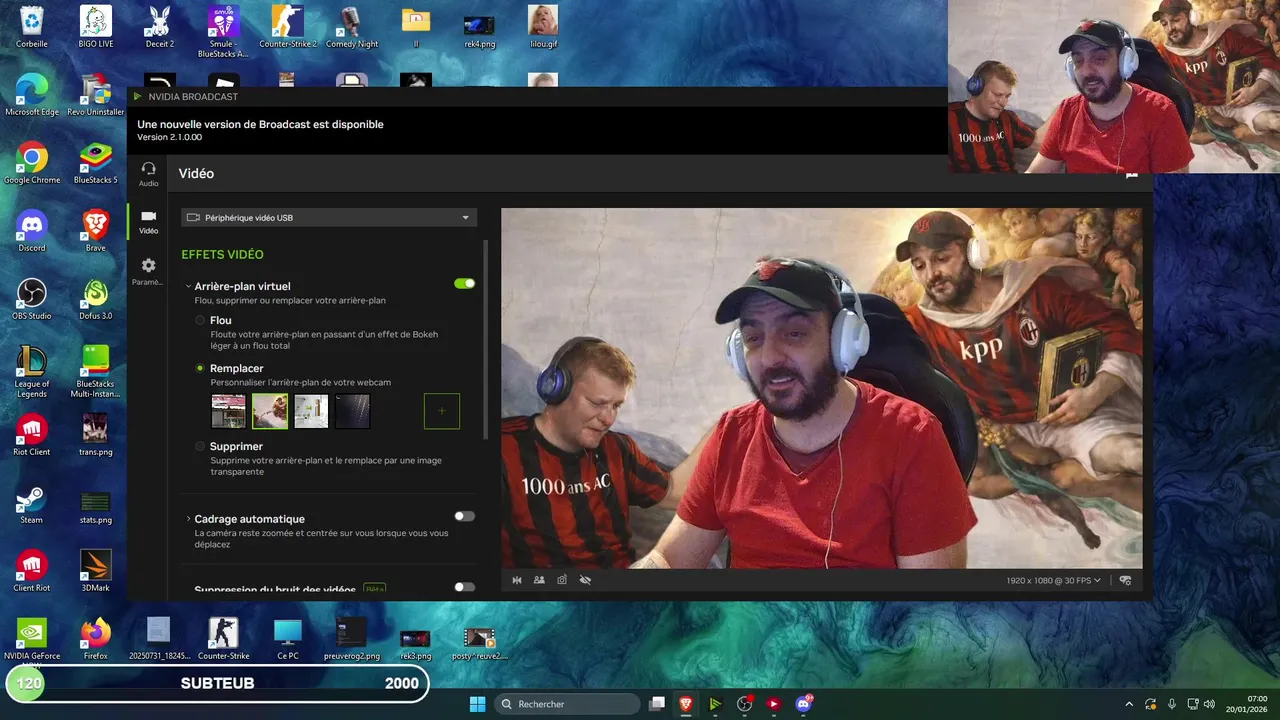This screenshot has width=1280, height=720.
Task: Switch to Brave in the taskbar
Action: pos(686,704)
